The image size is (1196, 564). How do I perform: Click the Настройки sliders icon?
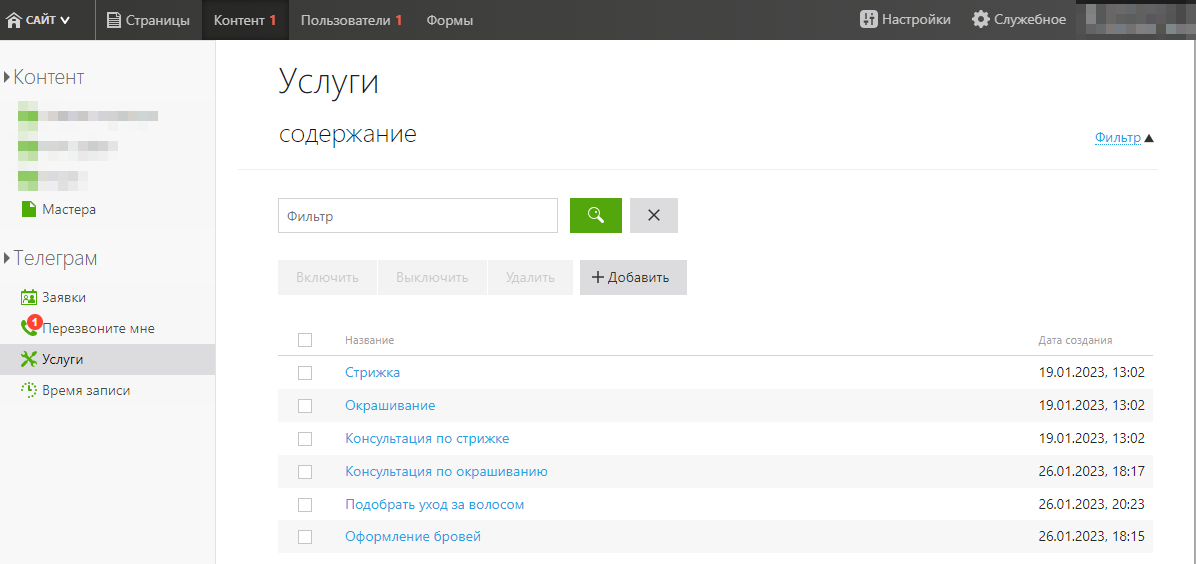pos(868,19)
